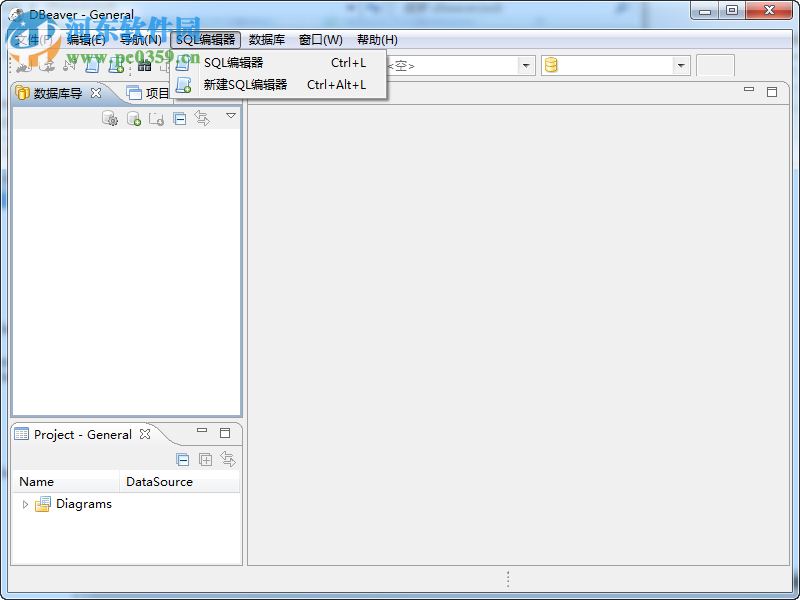Maximize the editor area panel
Viewport: 800px width, 600px height.
point(772,92)
